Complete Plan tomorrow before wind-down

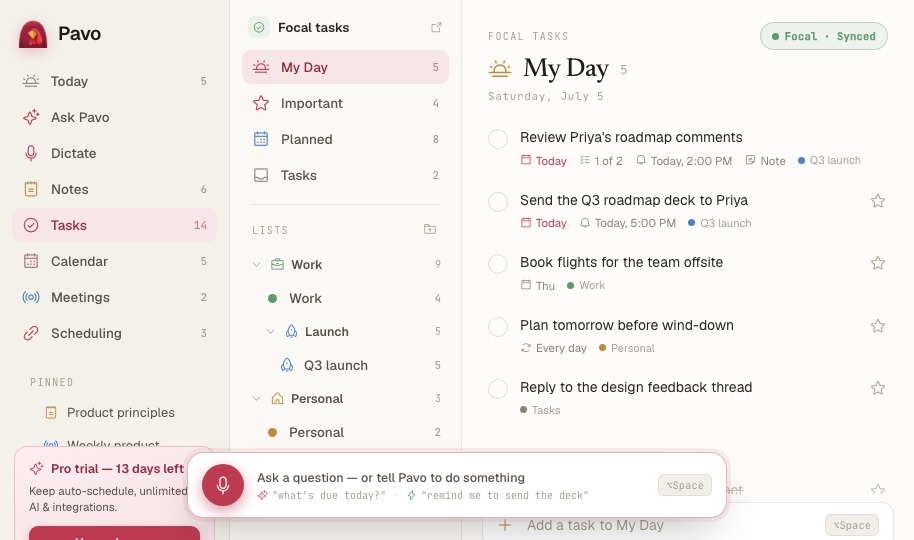tap(498, 327)
